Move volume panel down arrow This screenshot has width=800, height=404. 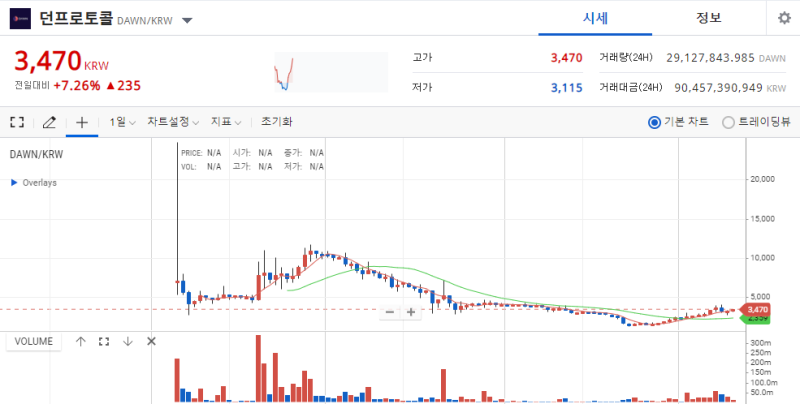click(128, 341)
